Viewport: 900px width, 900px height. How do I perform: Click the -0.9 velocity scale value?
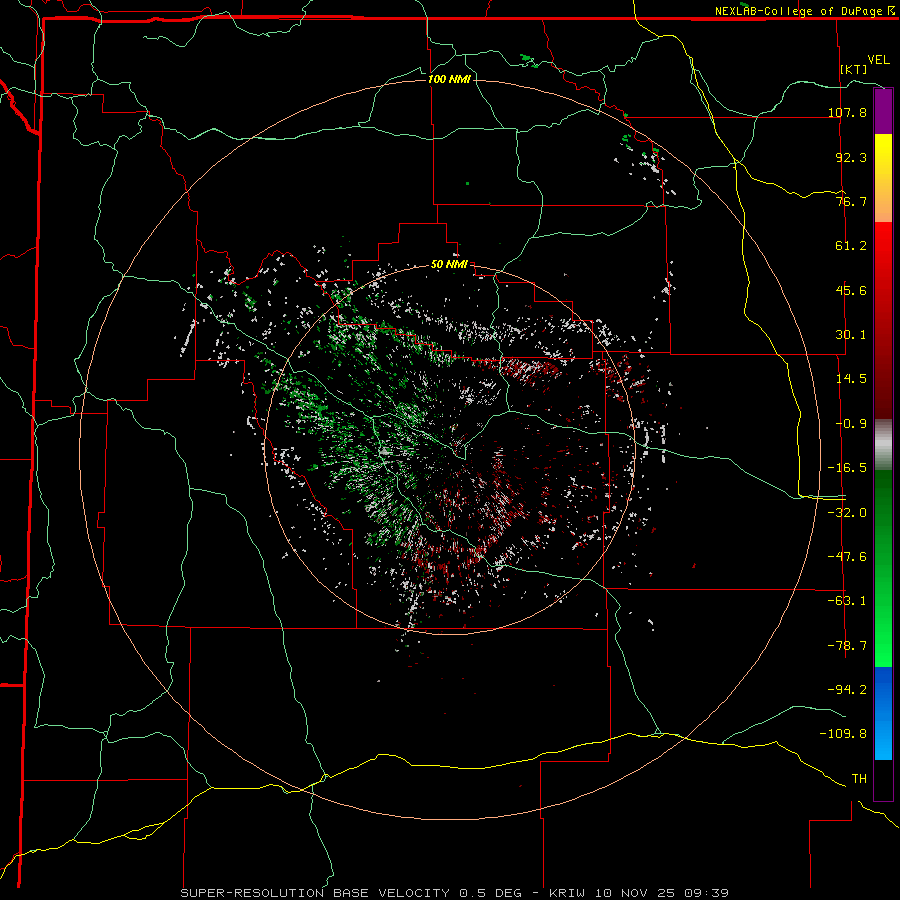pos(851,424)
